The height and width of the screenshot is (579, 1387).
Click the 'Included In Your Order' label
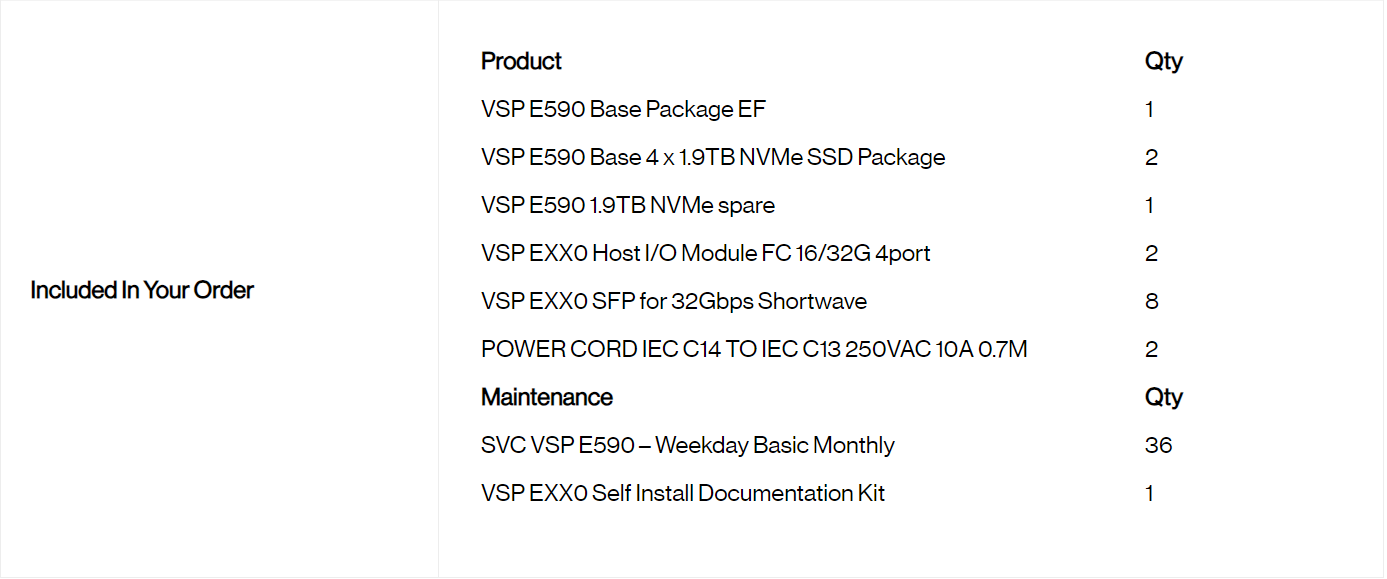[142, 290]
